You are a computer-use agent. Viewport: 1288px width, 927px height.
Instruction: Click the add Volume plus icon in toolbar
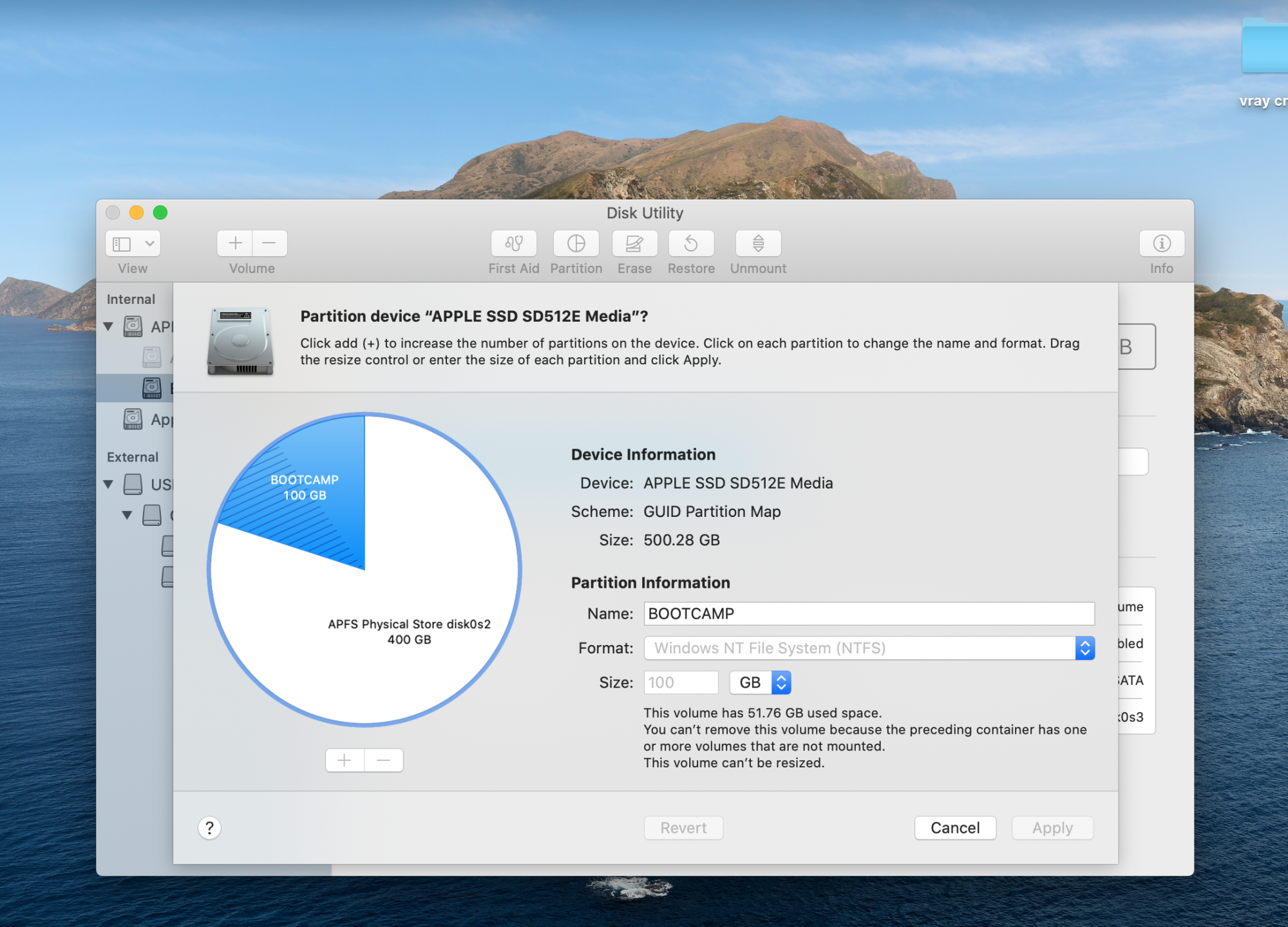point(235,243)
